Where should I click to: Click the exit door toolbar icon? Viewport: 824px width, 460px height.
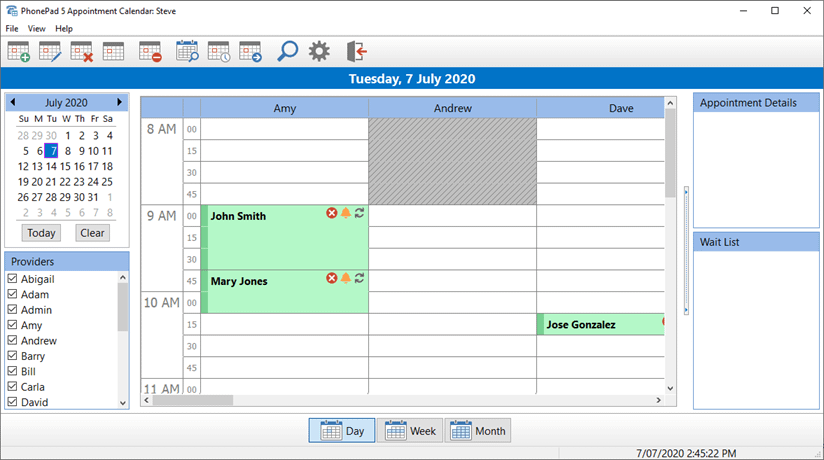pos(356,52)
